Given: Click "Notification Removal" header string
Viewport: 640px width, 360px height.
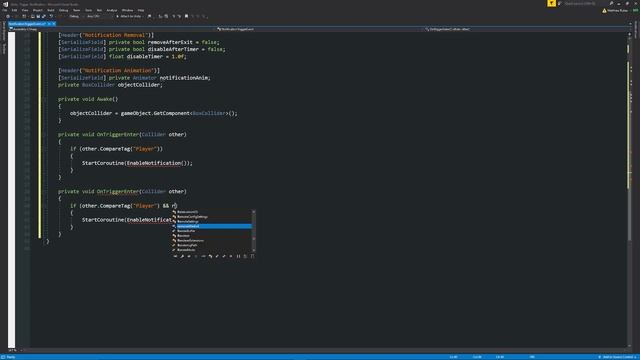Looking at the screenshot, I should click(115, 35).
